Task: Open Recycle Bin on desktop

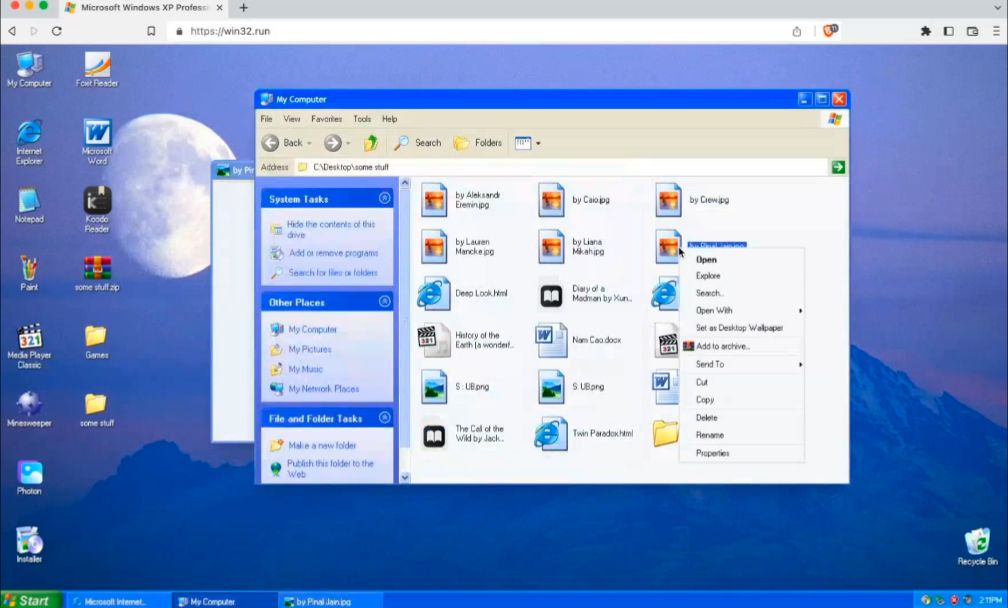Action: pos(978,547)
